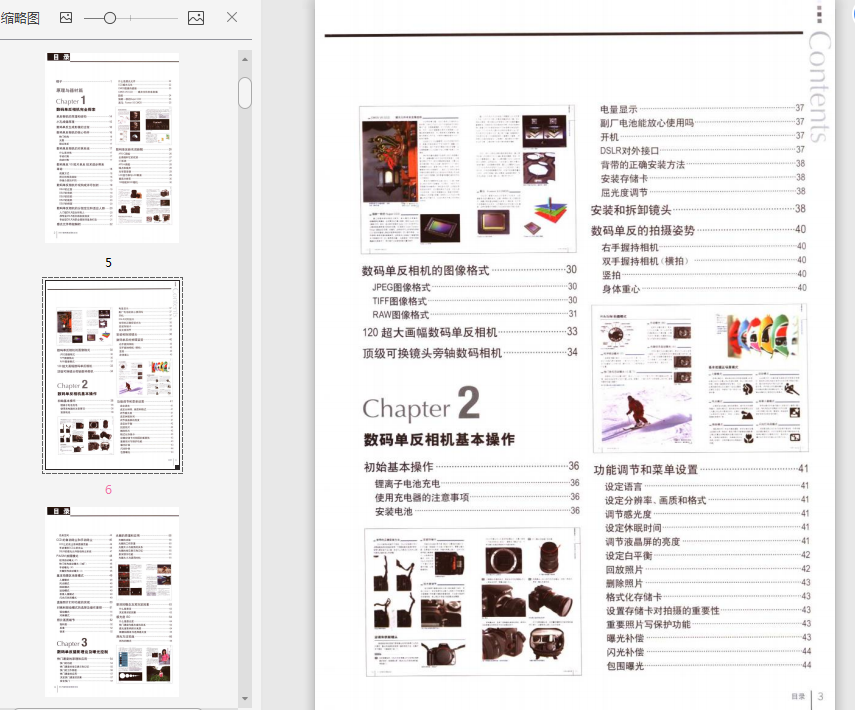The image size is (855, 710).
Task: Click the entry 安装和拆卸镜头
Action: pos(631,210)
